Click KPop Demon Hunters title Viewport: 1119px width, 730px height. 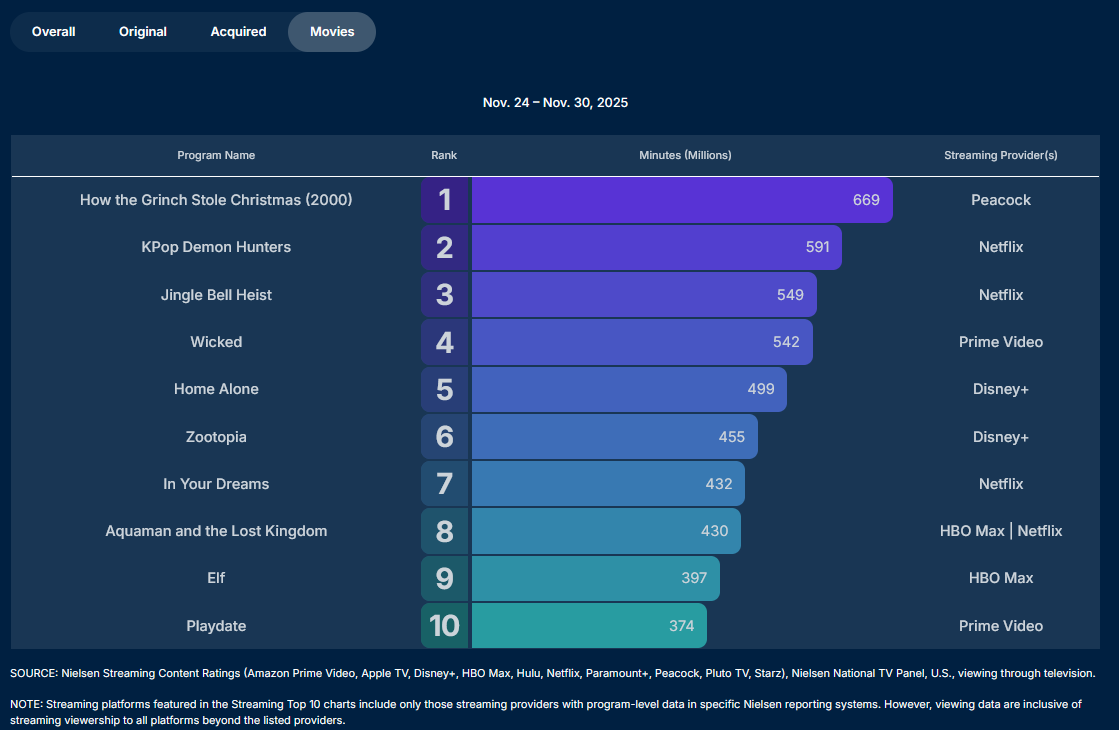pyautogui.click(x=216, y=247)
